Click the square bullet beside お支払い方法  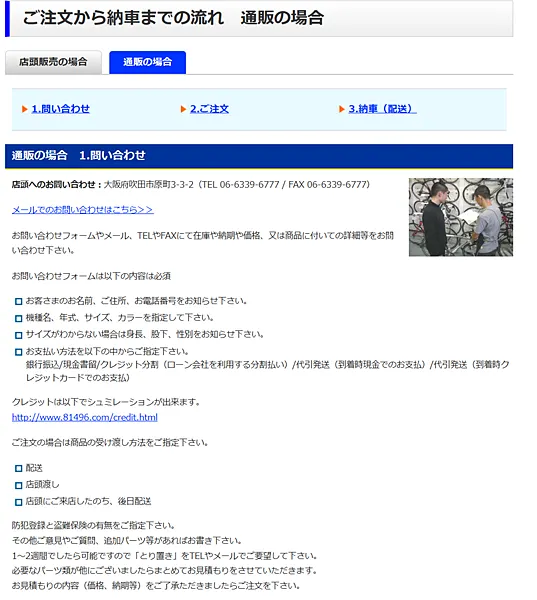(18, 352)
